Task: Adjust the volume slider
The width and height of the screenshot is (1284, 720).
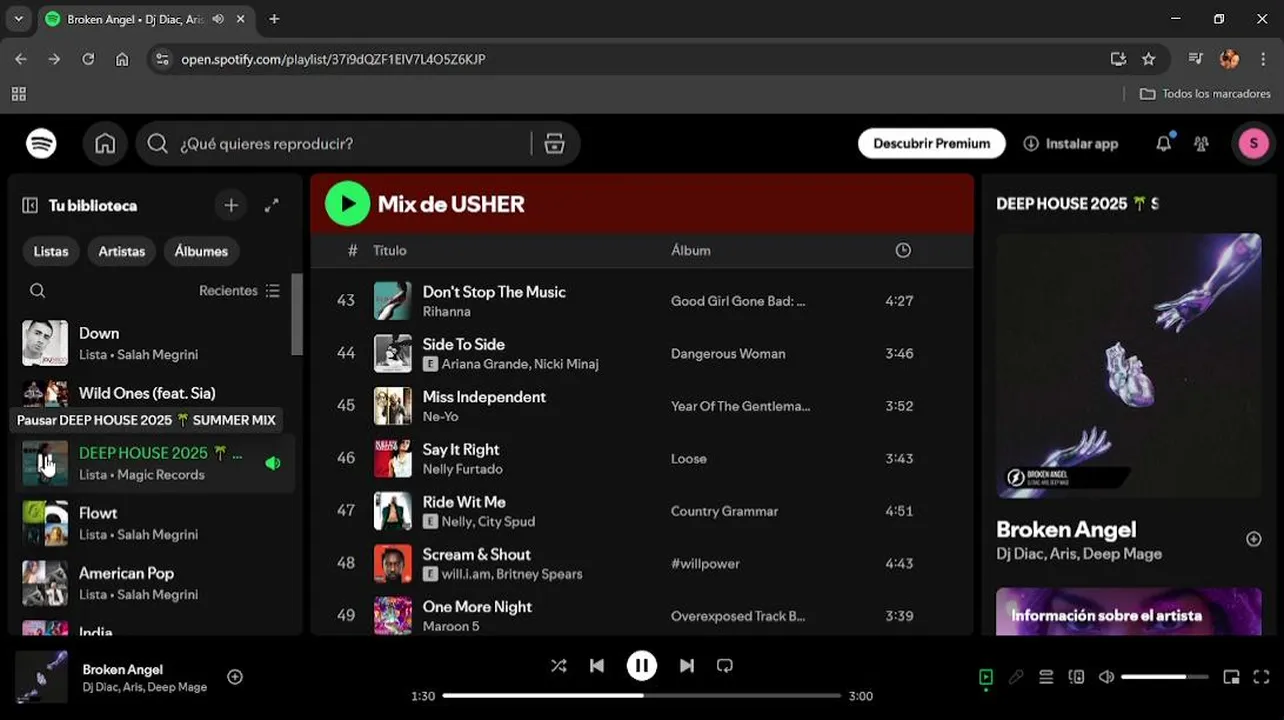Action: click(x=1165, y=677)
